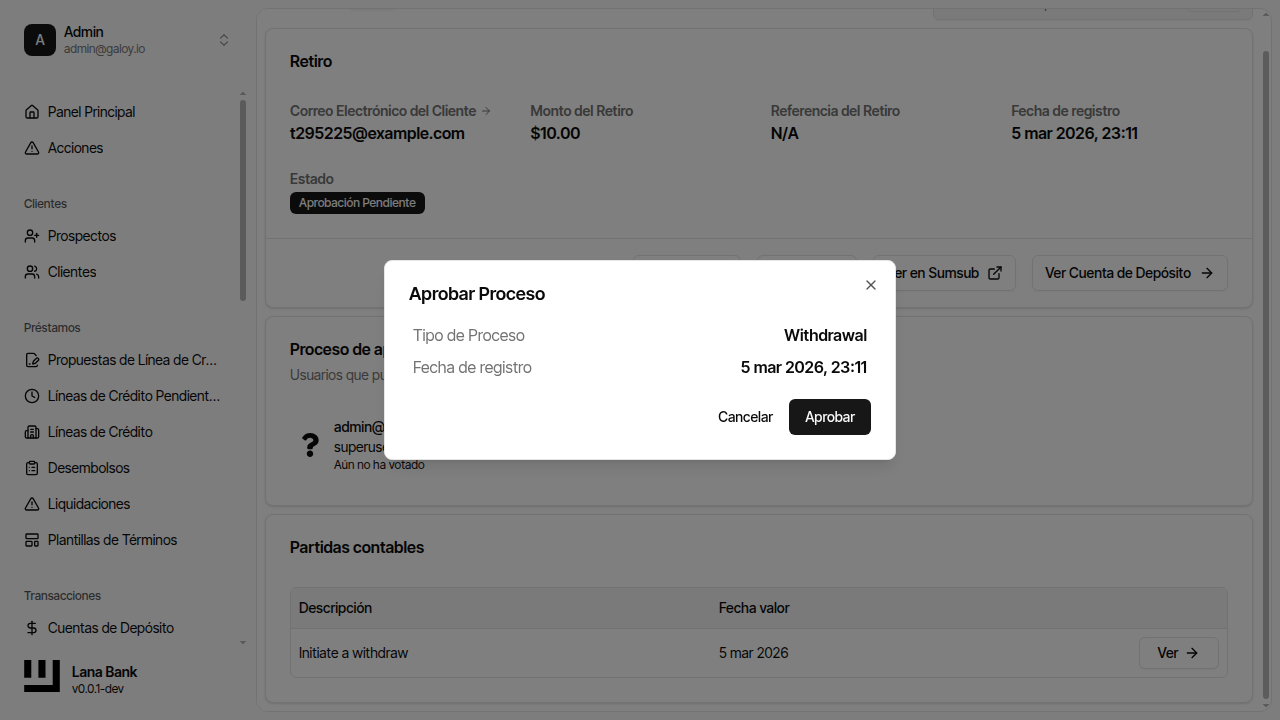Close the Aprobar Proceso dialog
Viewport: 1280px width, 720px height.
(x=871, y=285)
